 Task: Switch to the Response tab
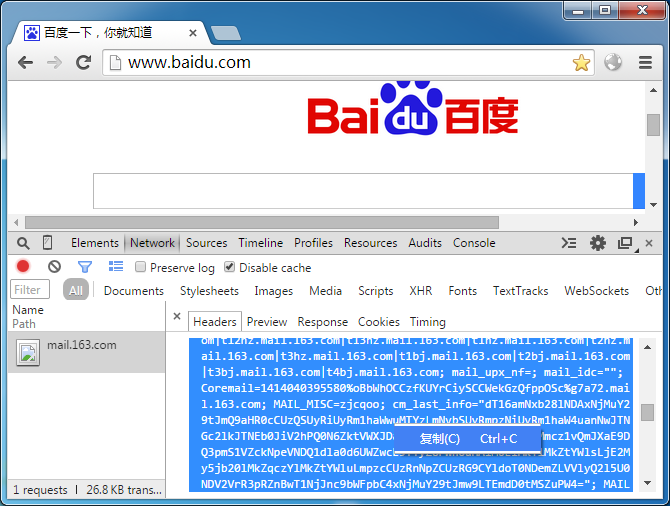[323, 322]
